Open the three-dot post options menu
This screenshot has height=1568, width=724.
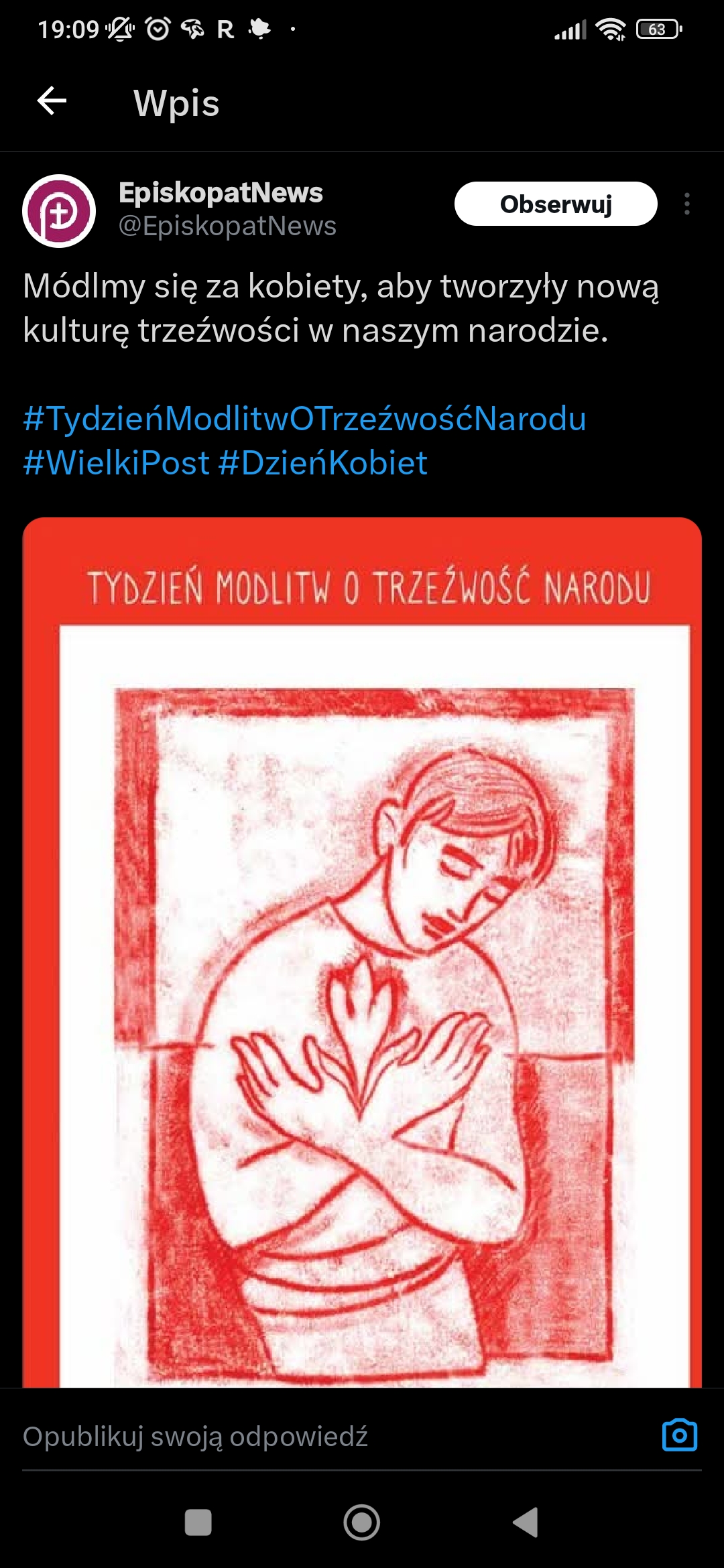point(686,204)
